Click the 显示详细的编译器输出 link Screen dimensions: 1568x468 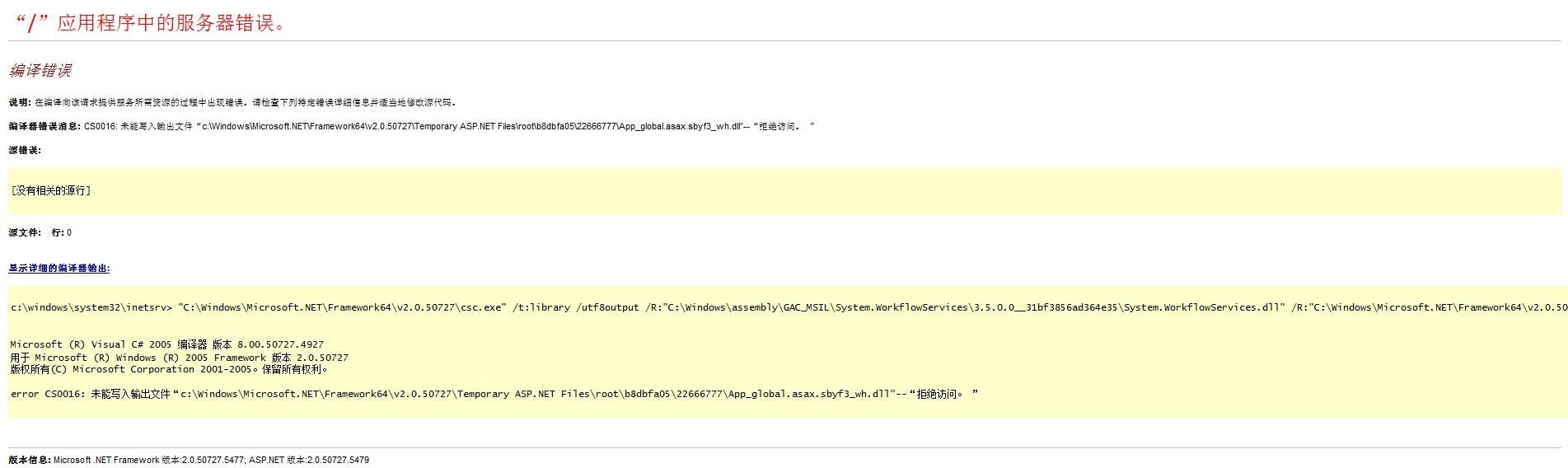59,269
